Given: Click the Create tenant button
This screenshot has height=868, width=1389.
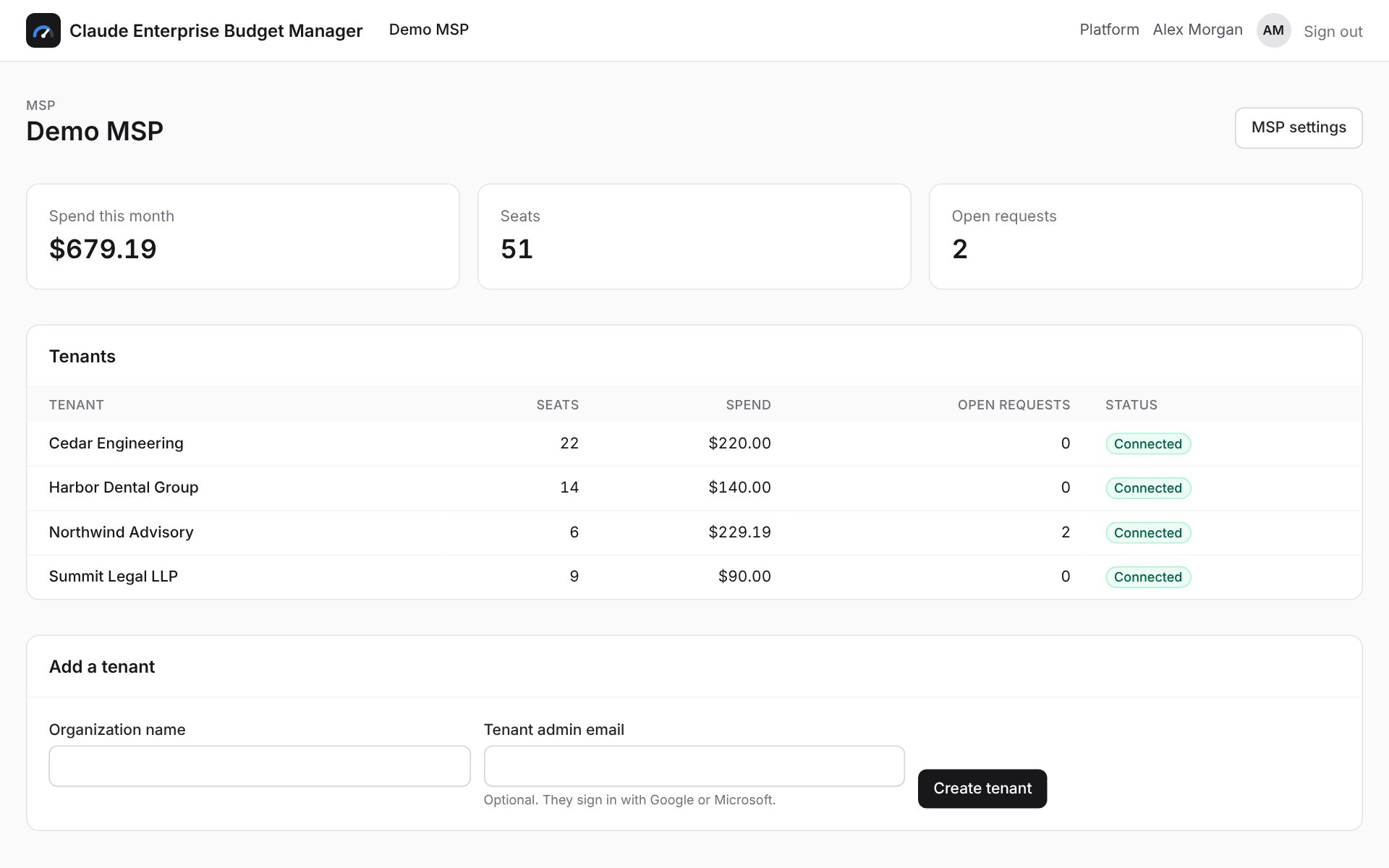Looking at the screenshot, I should (x=982, y=788).
